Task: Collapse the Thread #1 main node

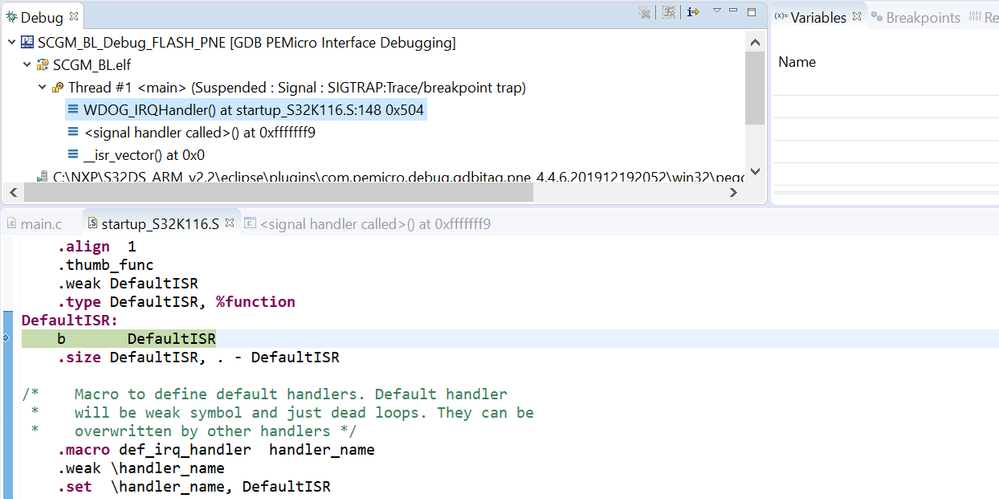Action: (42, 88)
